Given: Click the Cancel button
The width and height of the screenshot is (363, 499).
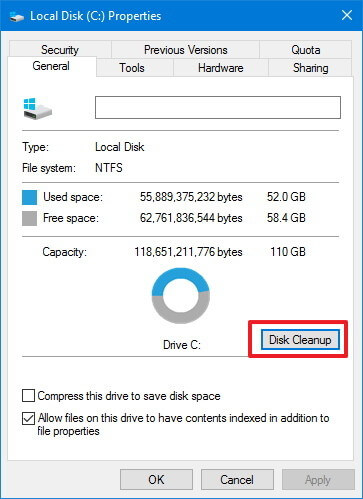Looking at the screenshot, I should [237, 480].
